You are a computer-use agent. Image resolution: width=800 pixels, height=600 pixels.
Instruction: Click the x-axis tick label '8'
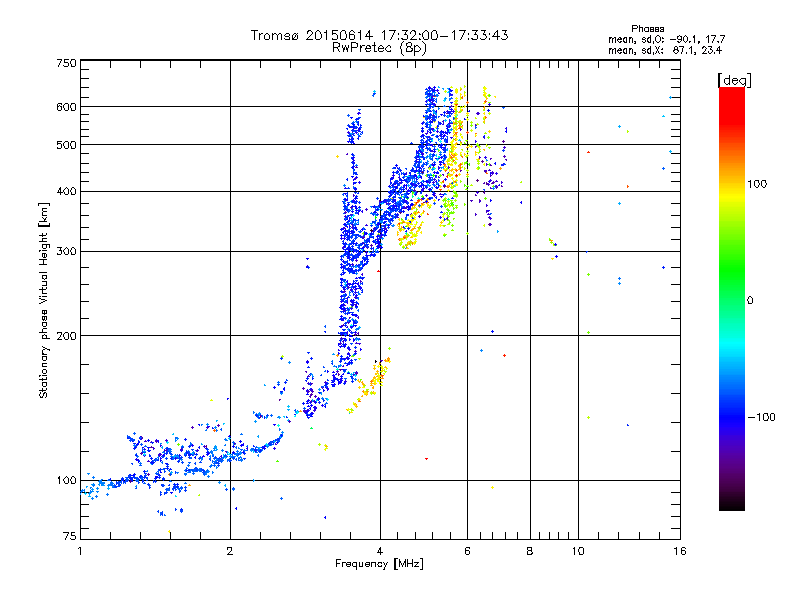coord(530,551)
